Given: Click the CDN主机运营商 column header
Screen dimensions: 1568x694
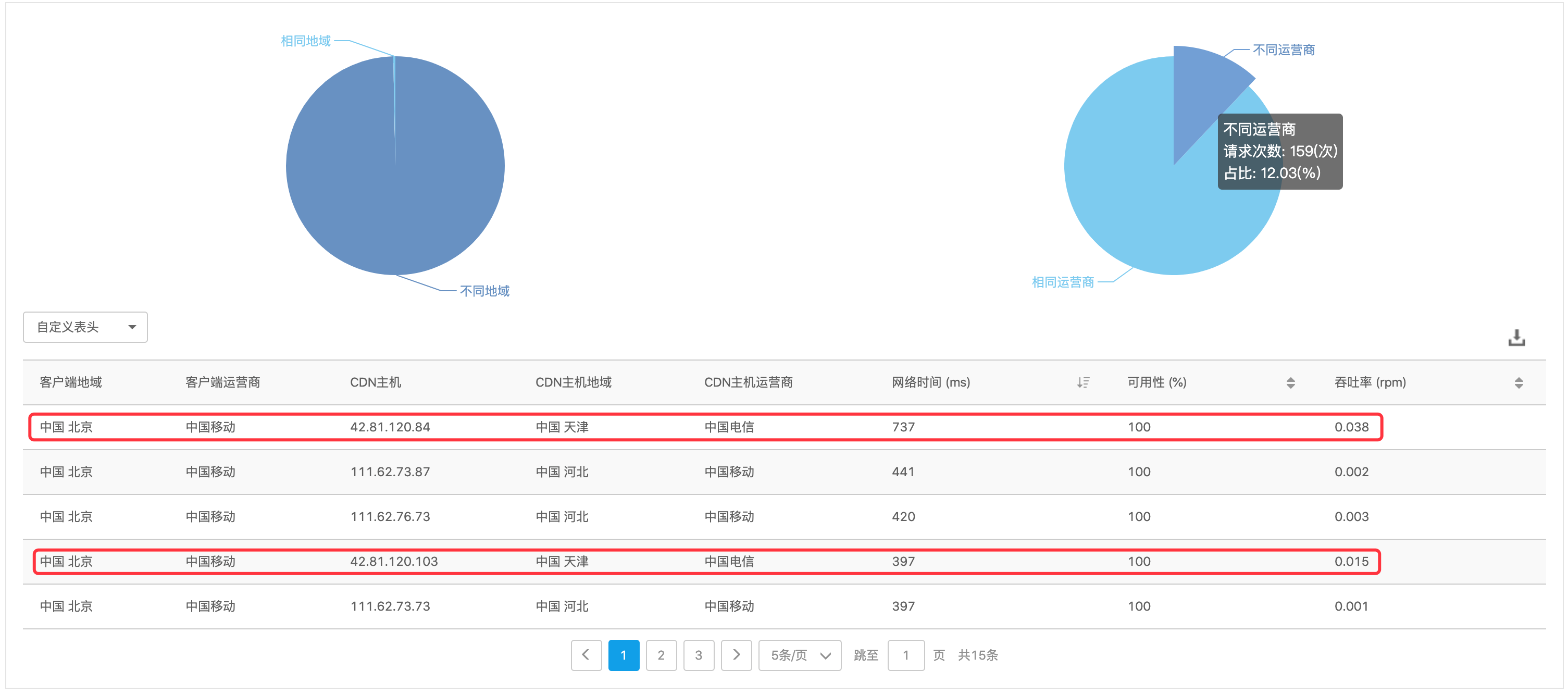Looking at the screenshot, I should coord(748,382).
